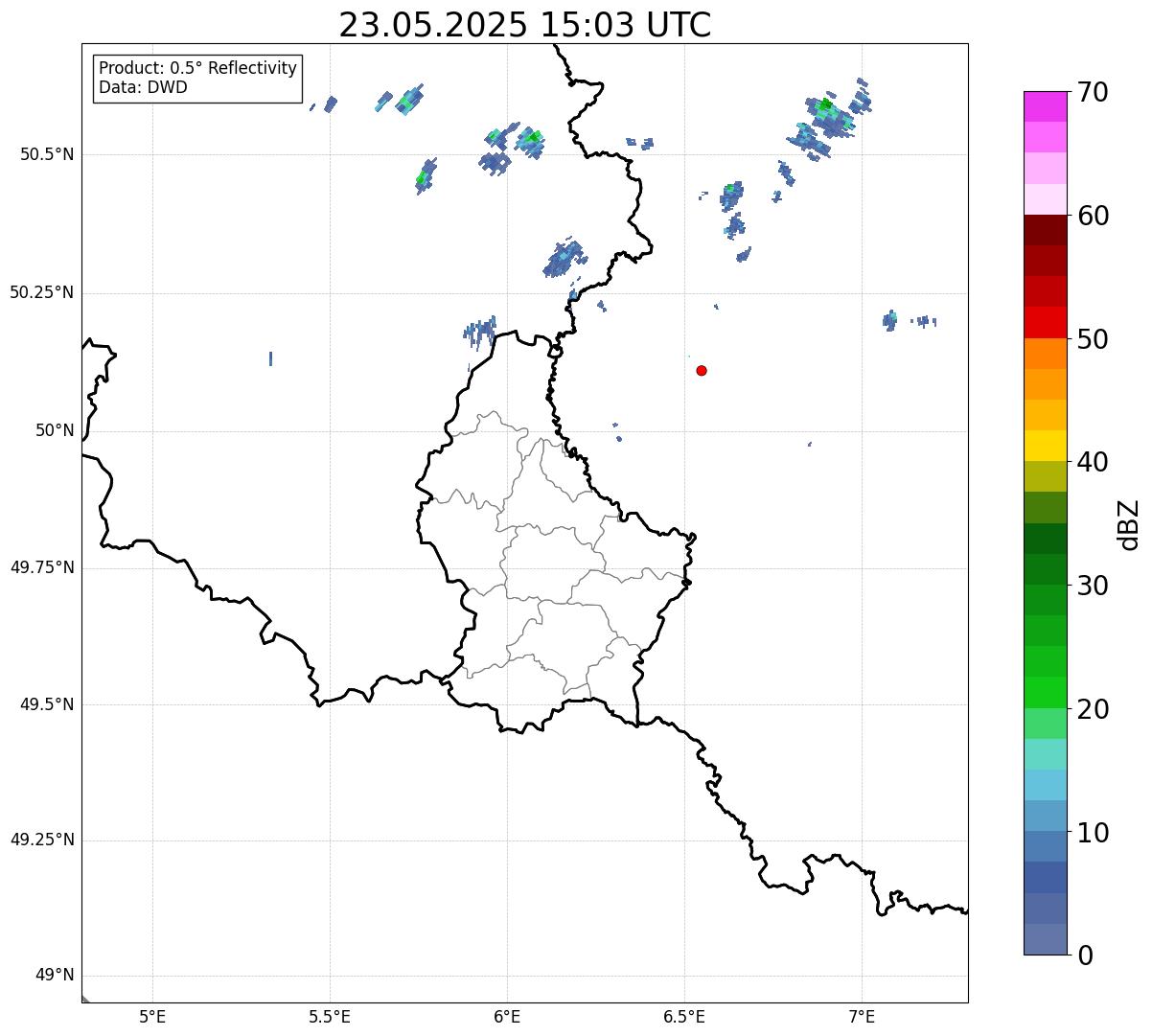The image size is (1152, 1036).
Task: Click the 'Data: DWD' label
Action: [143, 87]
